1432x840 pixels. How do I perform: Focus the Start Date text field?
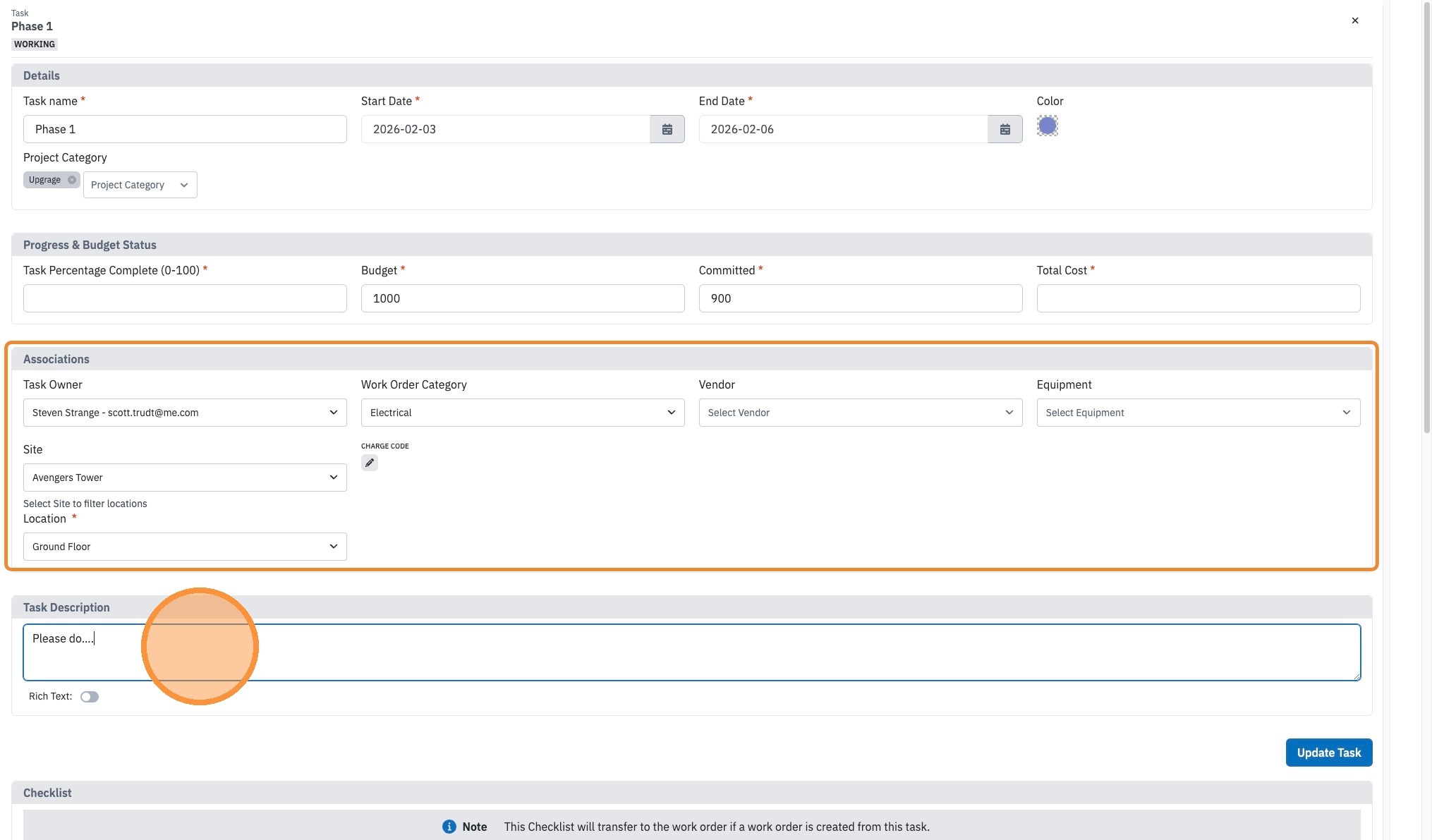[505, 129]
